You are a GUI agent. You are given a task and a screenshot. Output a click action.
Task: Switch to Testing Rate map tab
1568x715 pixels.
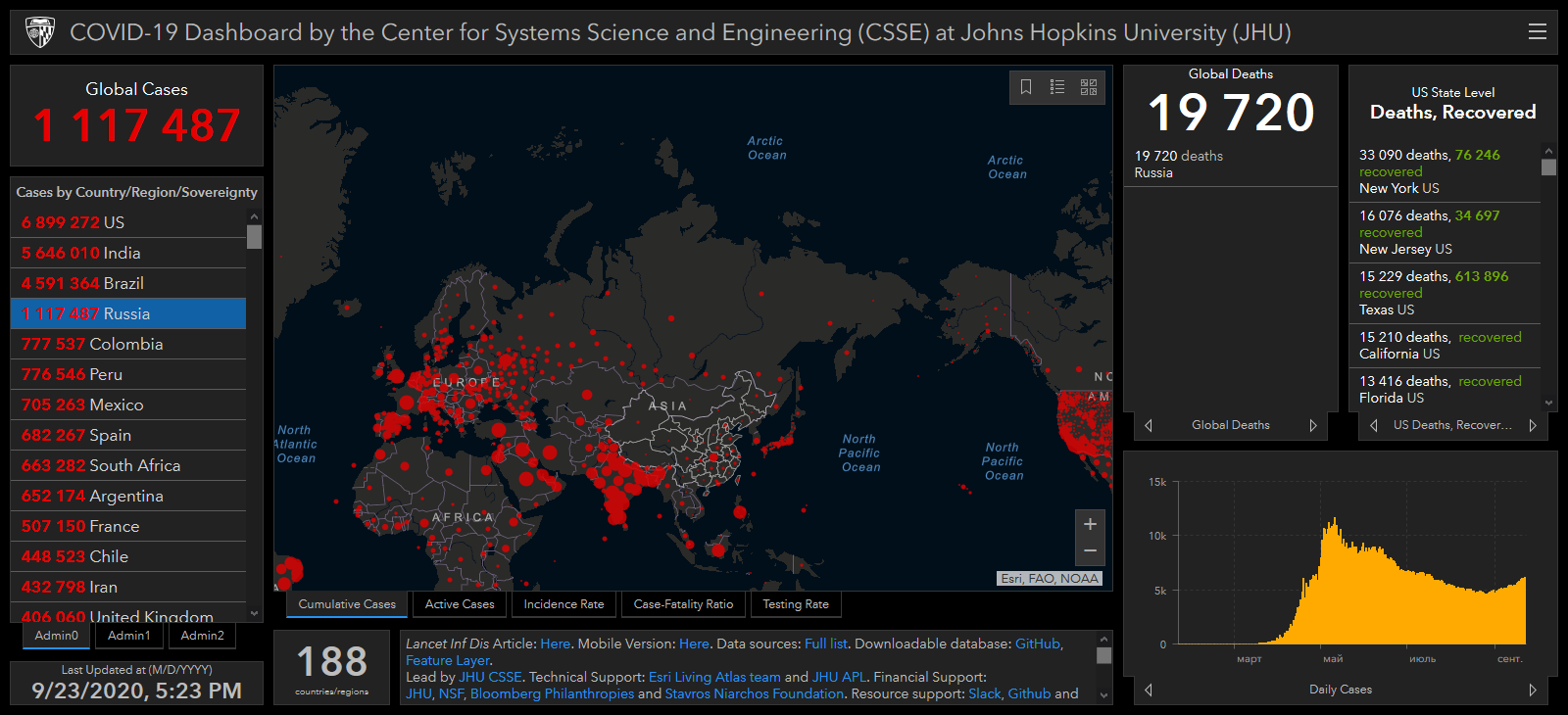[796, 604]
